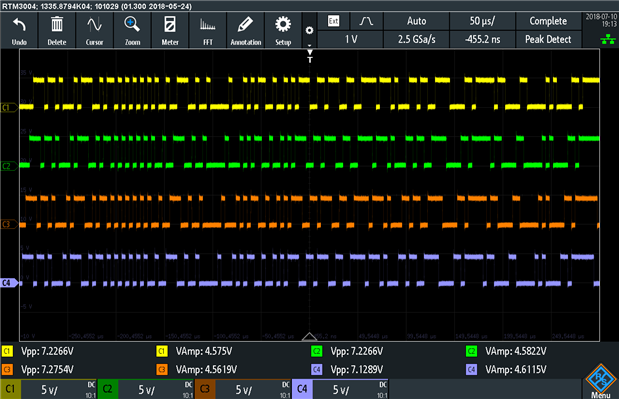Open C1 5 V/ vertical scale setting
The width and height of the screenshot is (619, 399).
pyautogui.click(x=59, y=390)
